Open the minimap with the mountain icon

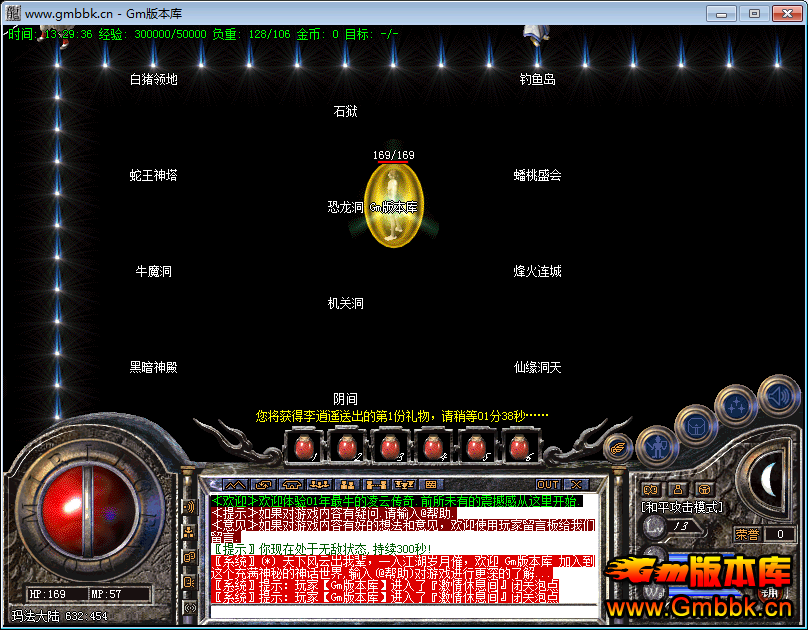(x=235, y=485)
